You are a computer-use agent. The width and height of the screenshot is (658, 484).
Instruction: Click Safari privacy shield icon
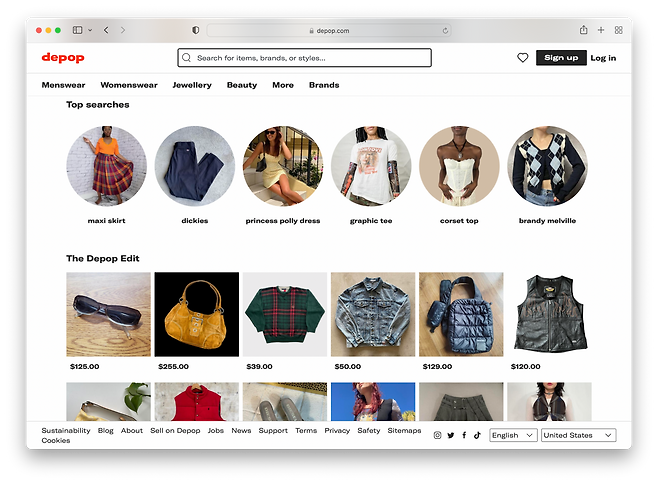[196, 30]
